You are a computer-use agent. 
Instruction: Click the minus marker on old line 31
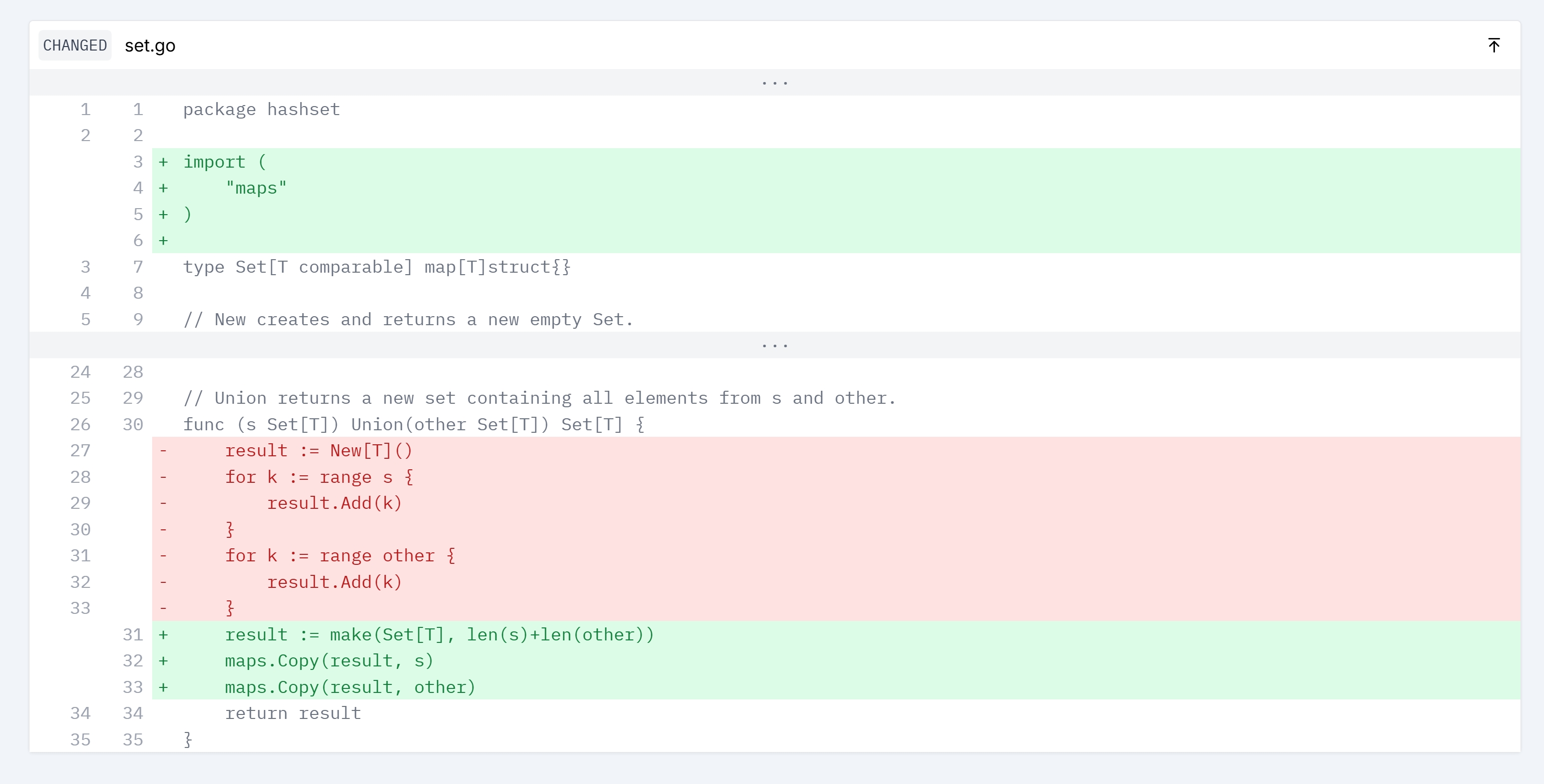(x=163, y=556)
